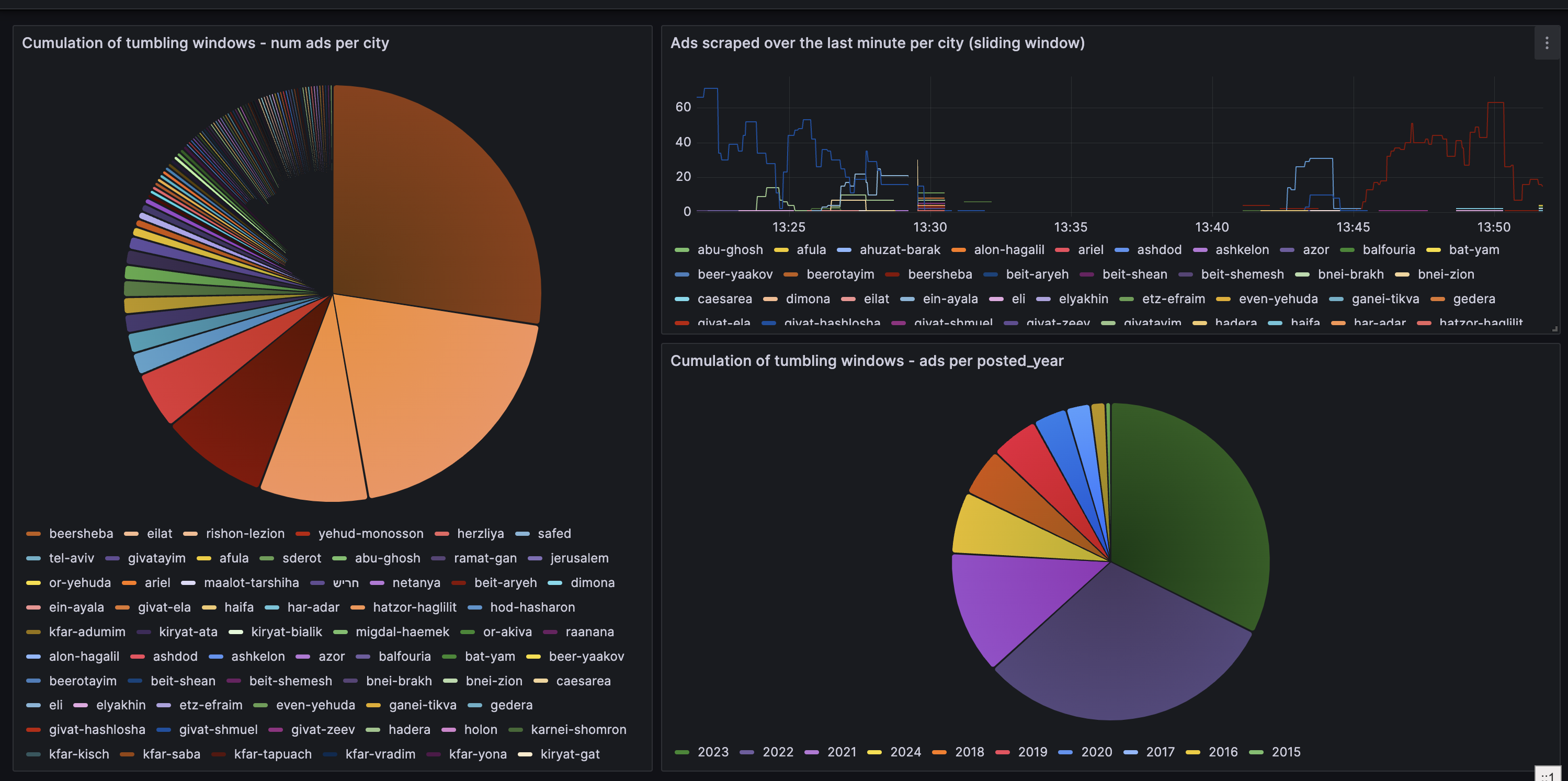This screenshot has height=781, width=1568.
Task: Select beersheba in the sliding window legend
Action: (x=940, y=274)
